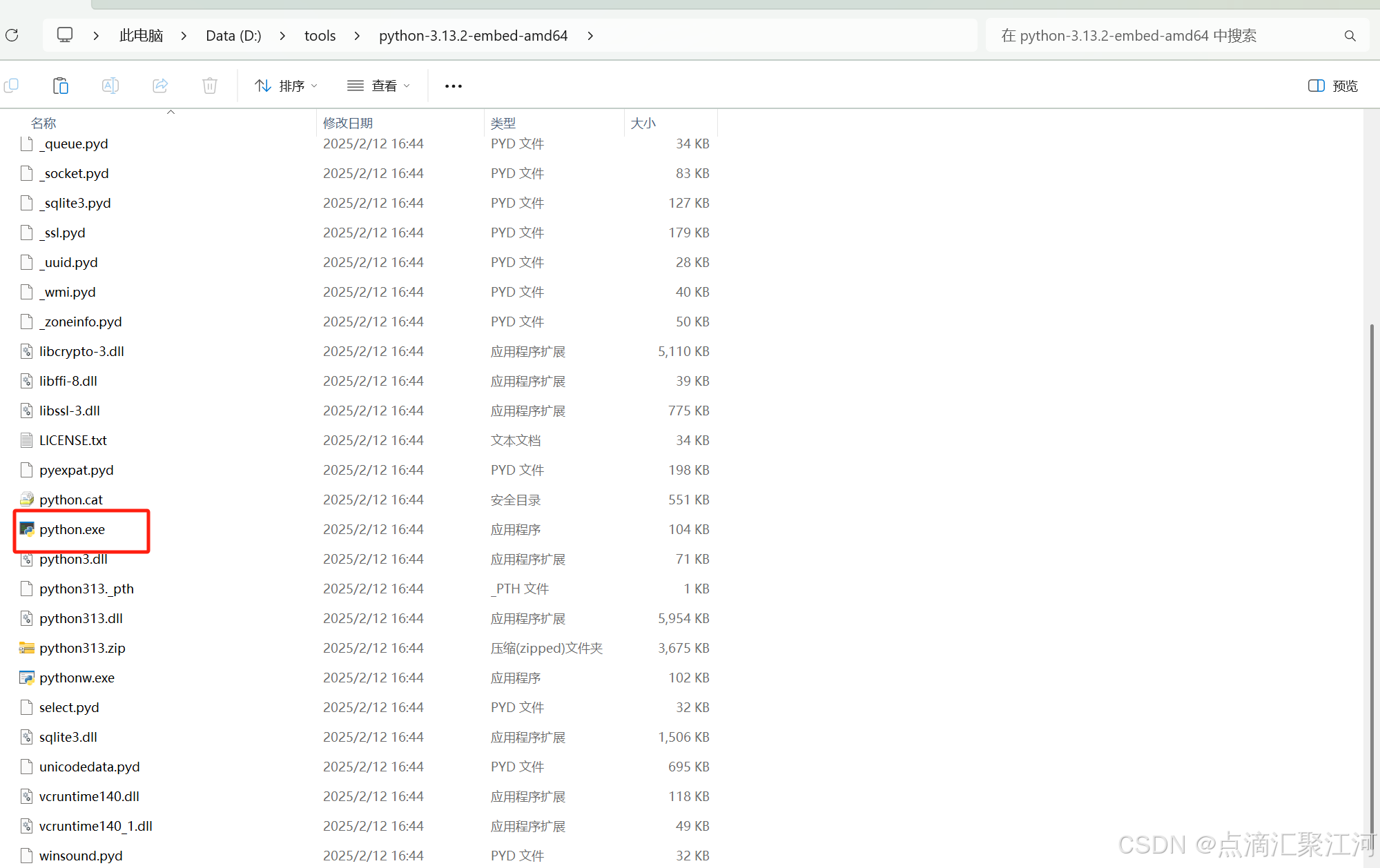Go to Data (D:) breadcrumb
This screenshot has height=868, width=1380.
(x=233, y=36)
